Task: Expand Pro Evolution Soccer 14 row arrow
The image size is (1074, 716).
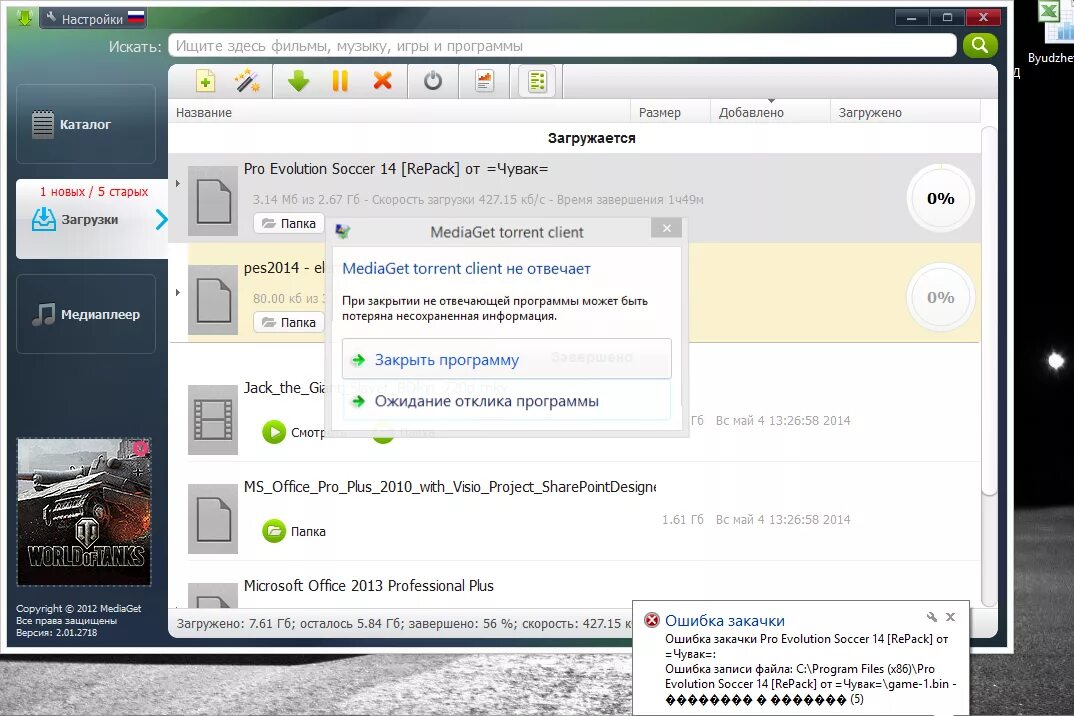Action: click(x=177, y=183)
